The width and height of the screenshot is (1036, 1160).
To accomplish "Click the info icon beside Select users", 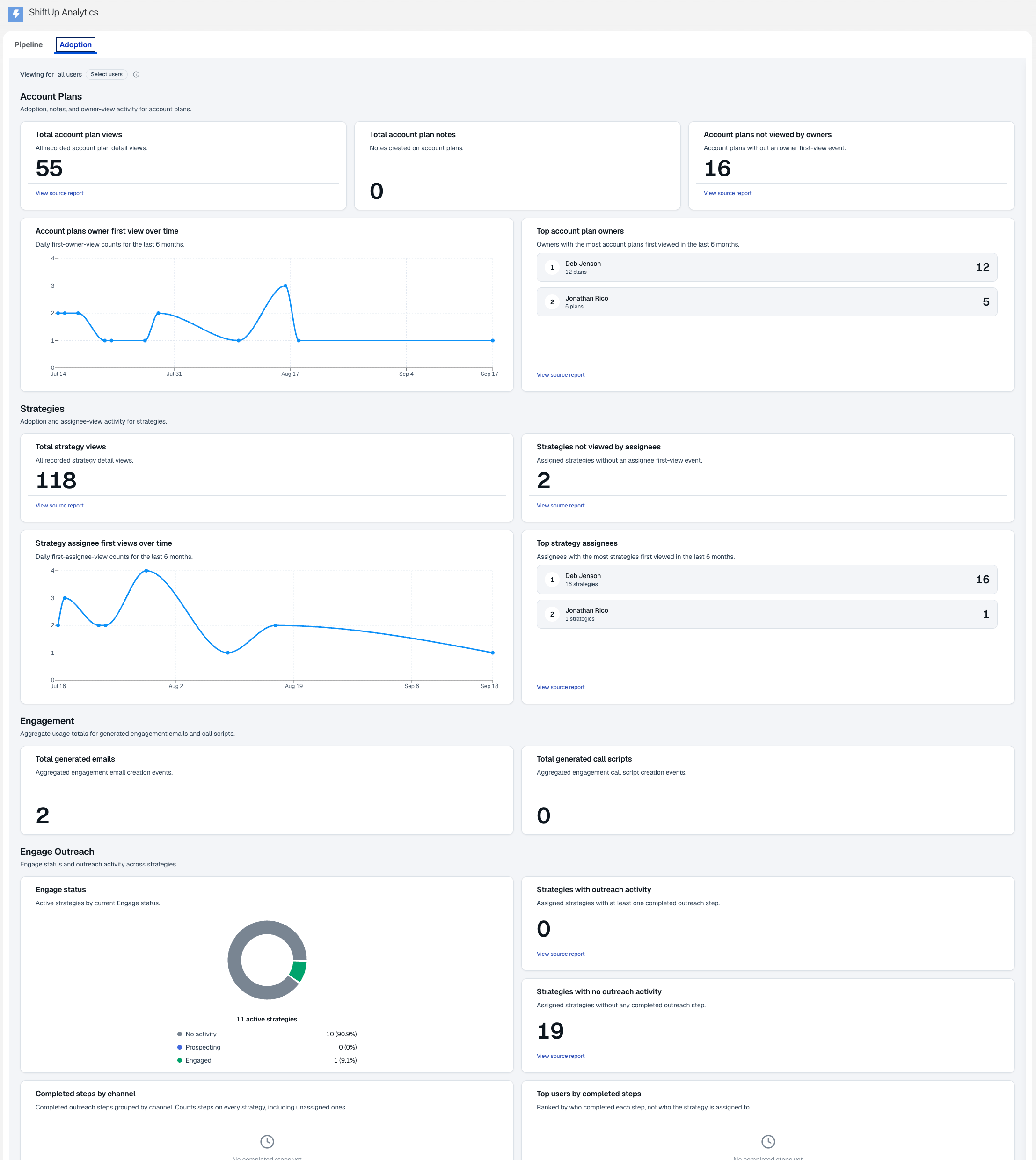I will (x=136, y=74).
